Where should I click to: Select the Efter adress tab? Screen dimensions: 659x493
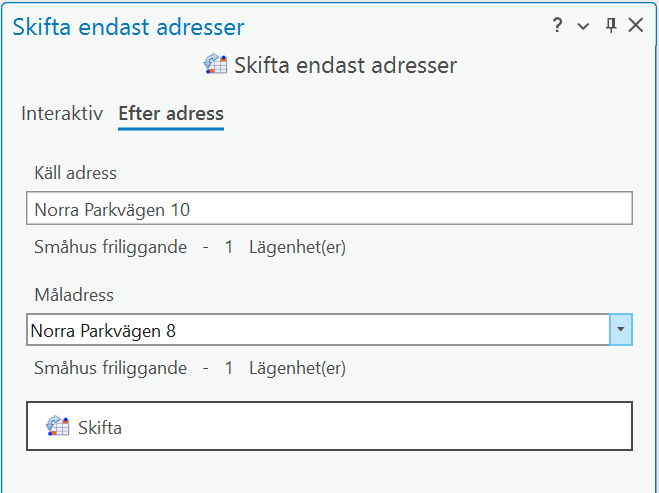(171, 113)
